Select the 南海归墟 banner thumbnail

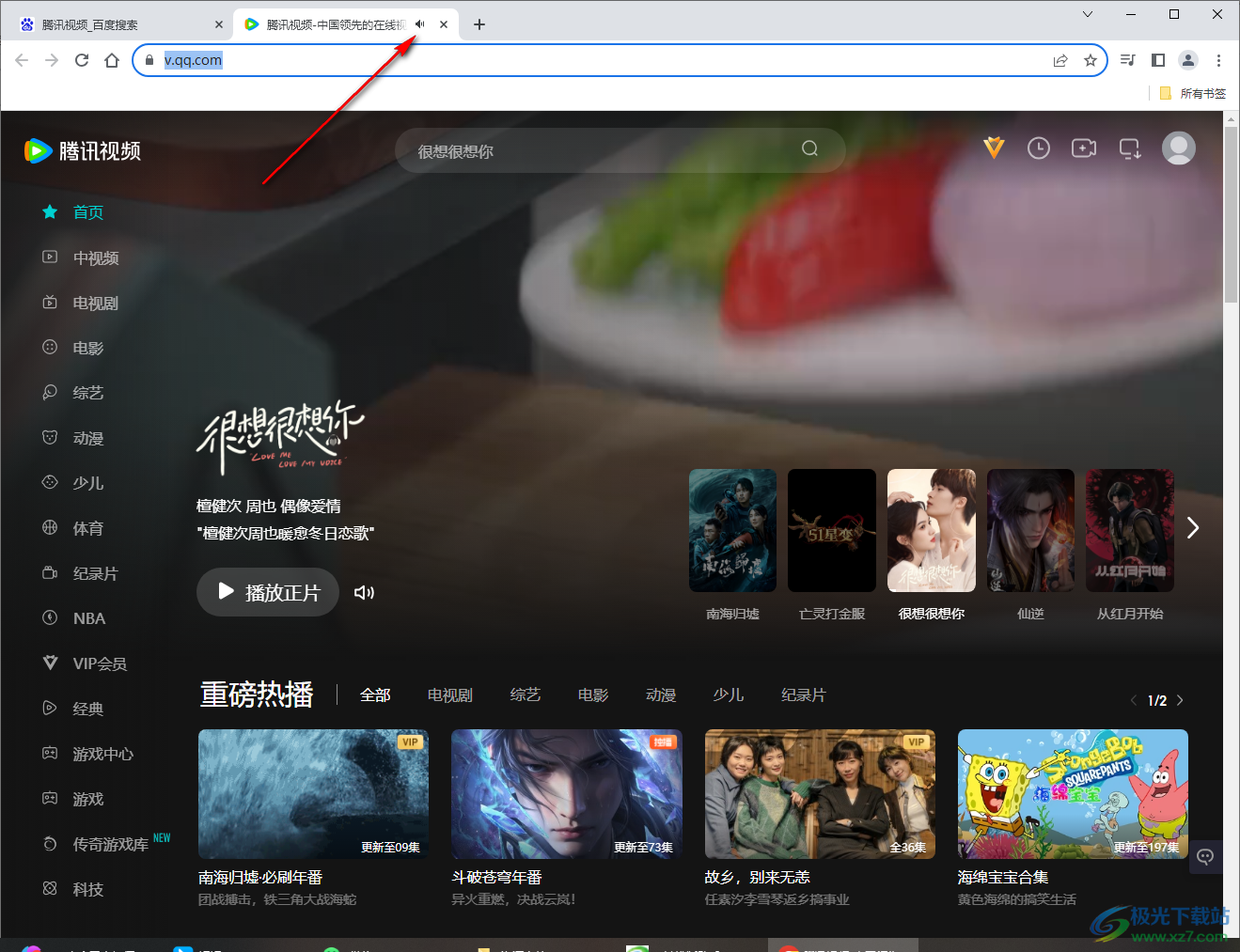[x=733, y=531]
